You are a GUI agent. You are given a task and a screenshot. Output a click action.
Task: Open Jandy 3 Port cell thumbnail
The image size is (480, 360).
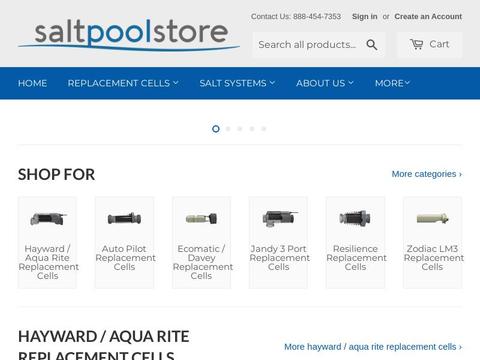(x=279, y=219)
